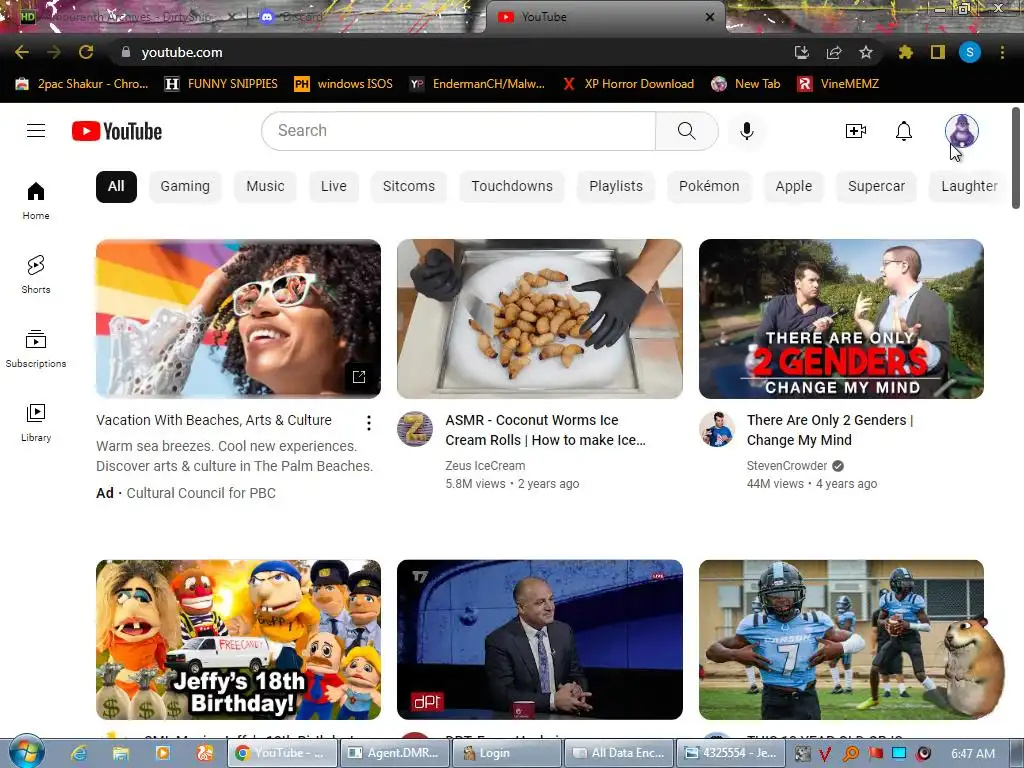The image size is (1024, 768).
Task: Click the share page icon in address bar
Action: pyautogui.click(x=834, y=52)
